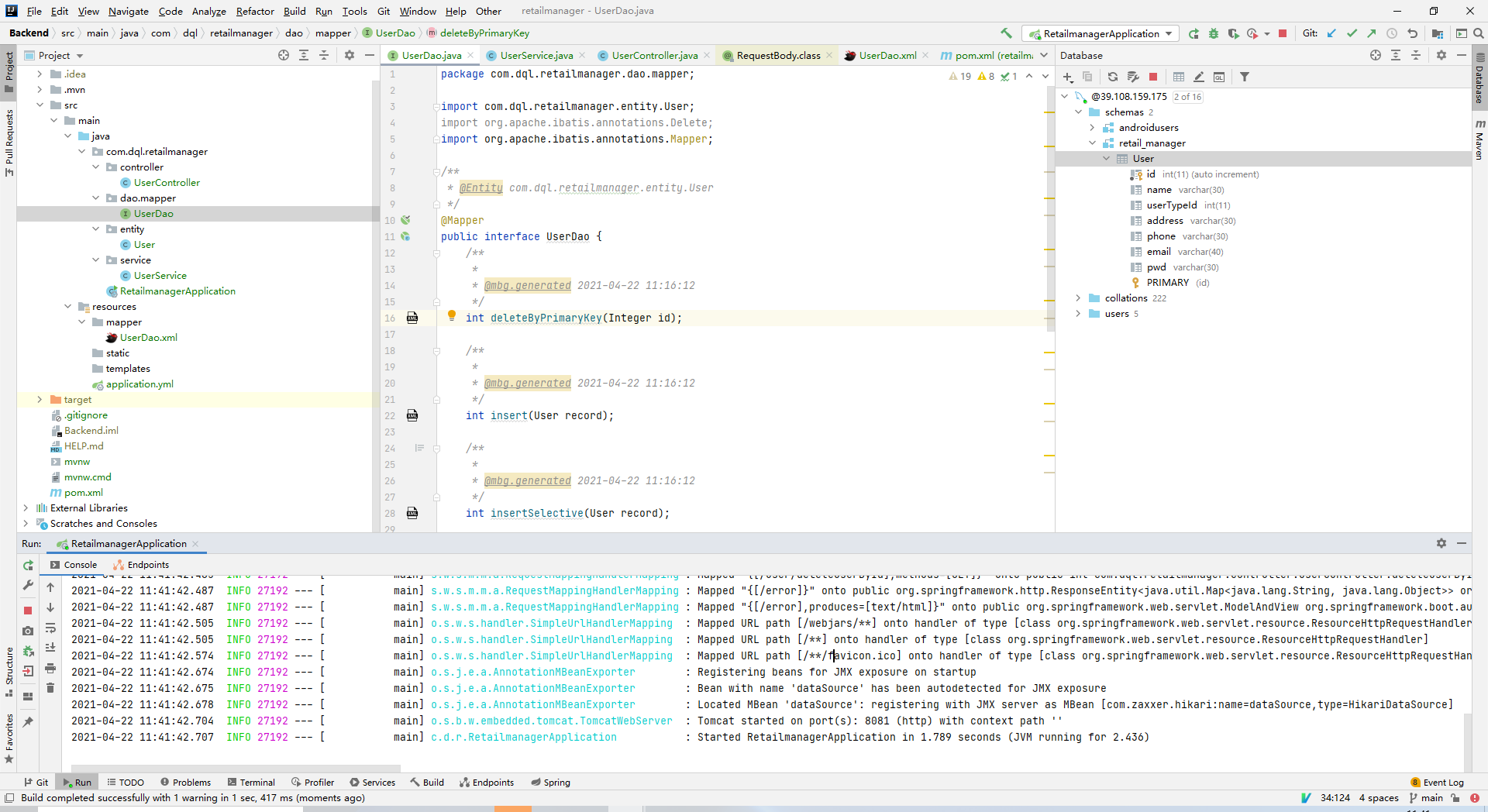Toggle Maven tool window side tab
The image size is (1488, 812).
coord(1479,139)
